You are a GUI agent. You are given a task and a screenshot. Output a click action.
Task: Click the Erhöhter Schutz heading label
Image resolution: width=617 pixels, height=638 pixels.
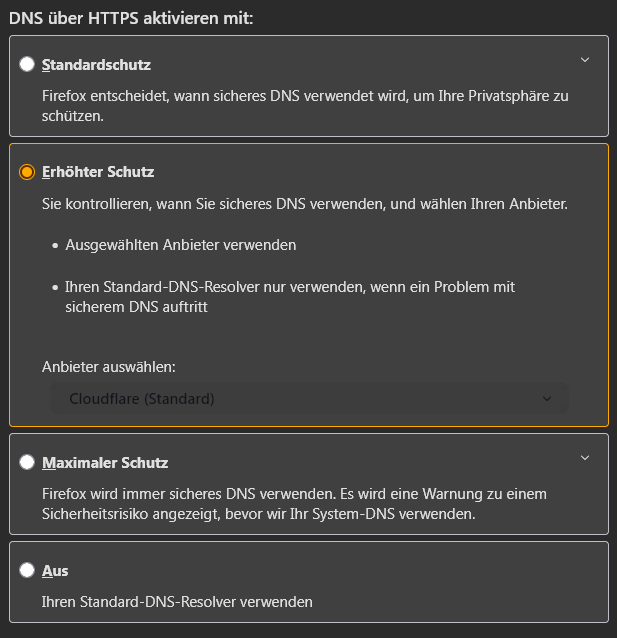[98, 172]
